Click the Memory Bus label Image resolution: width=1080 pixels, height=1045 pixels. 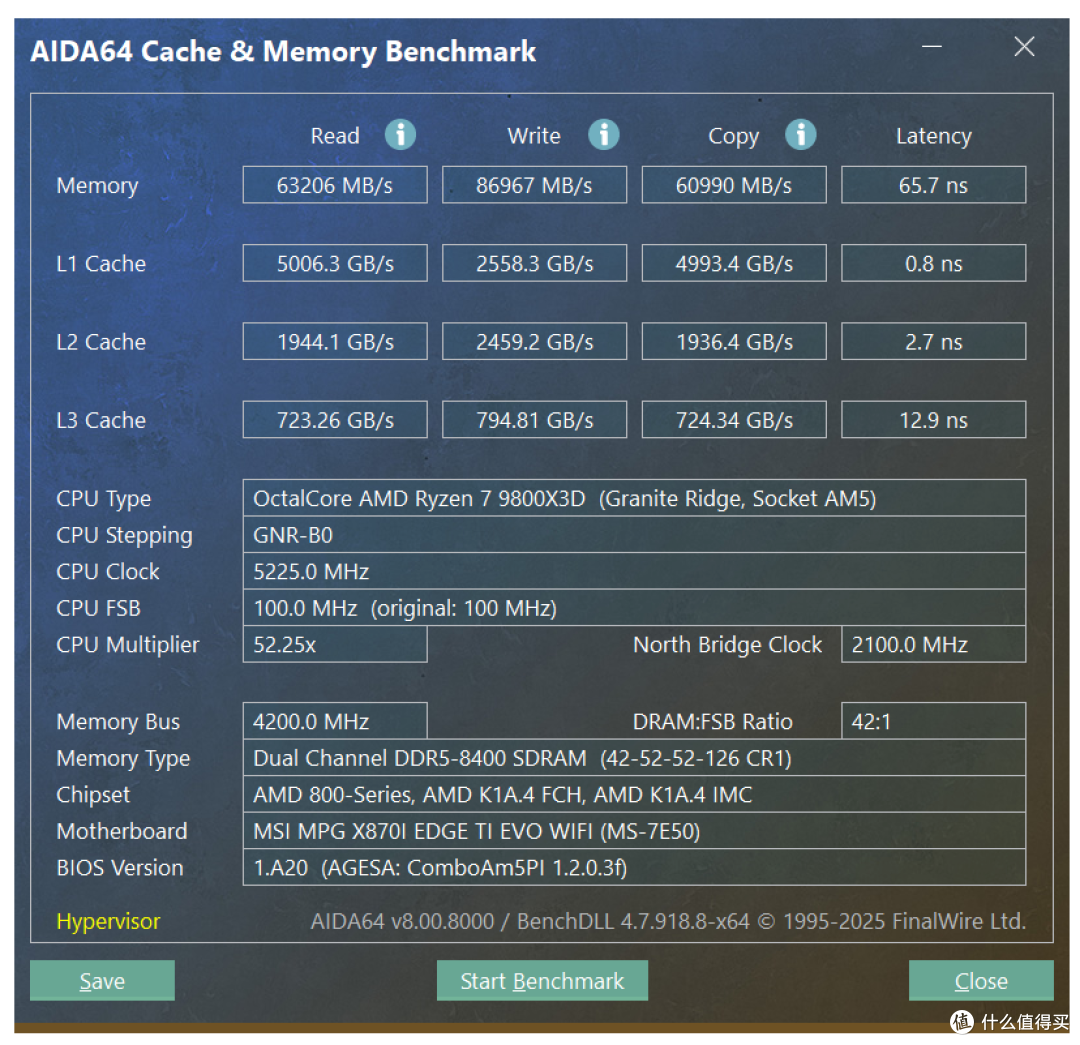click(118, 721)
